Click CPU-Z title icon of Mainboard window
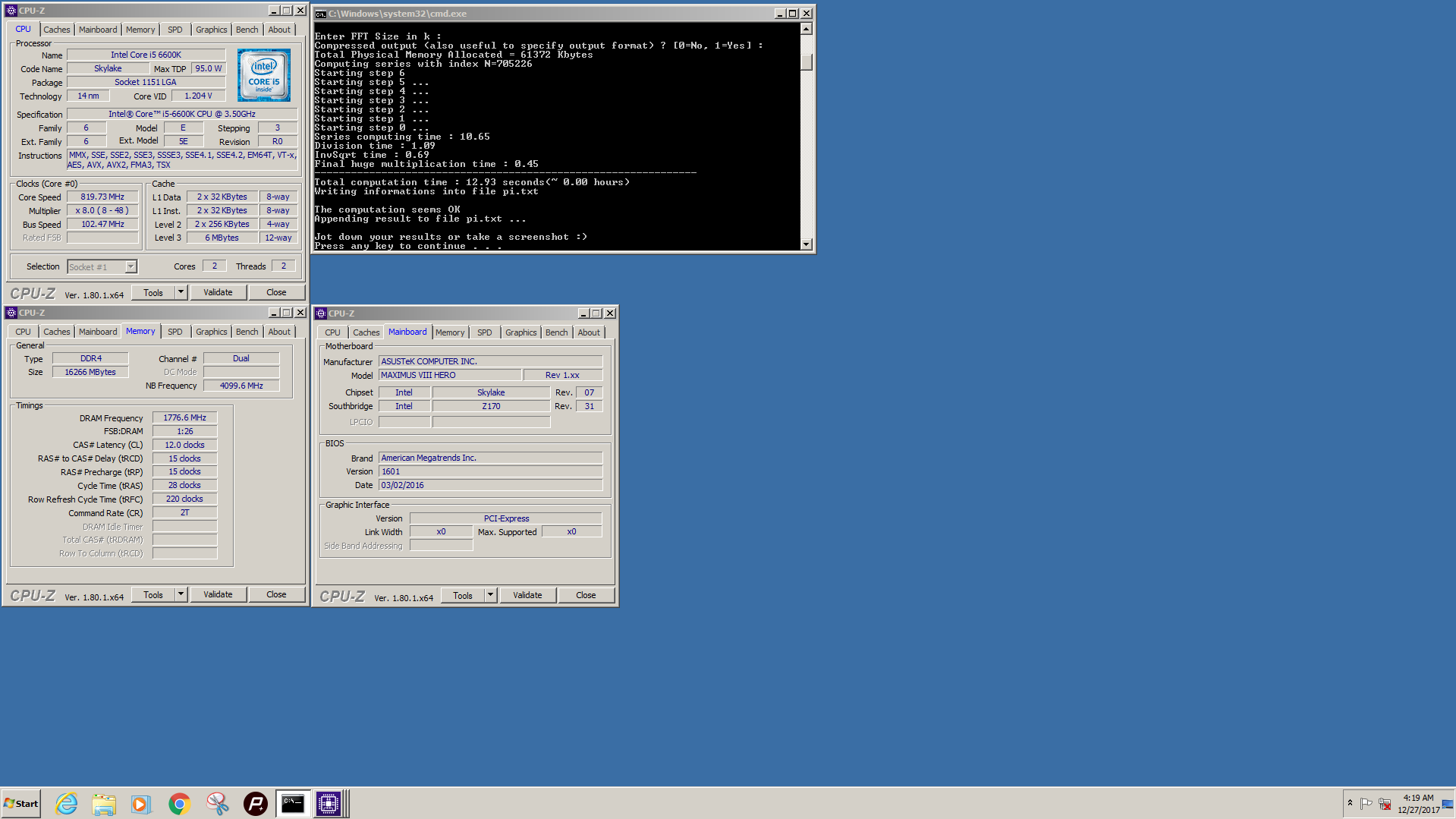 click(321, 313)
